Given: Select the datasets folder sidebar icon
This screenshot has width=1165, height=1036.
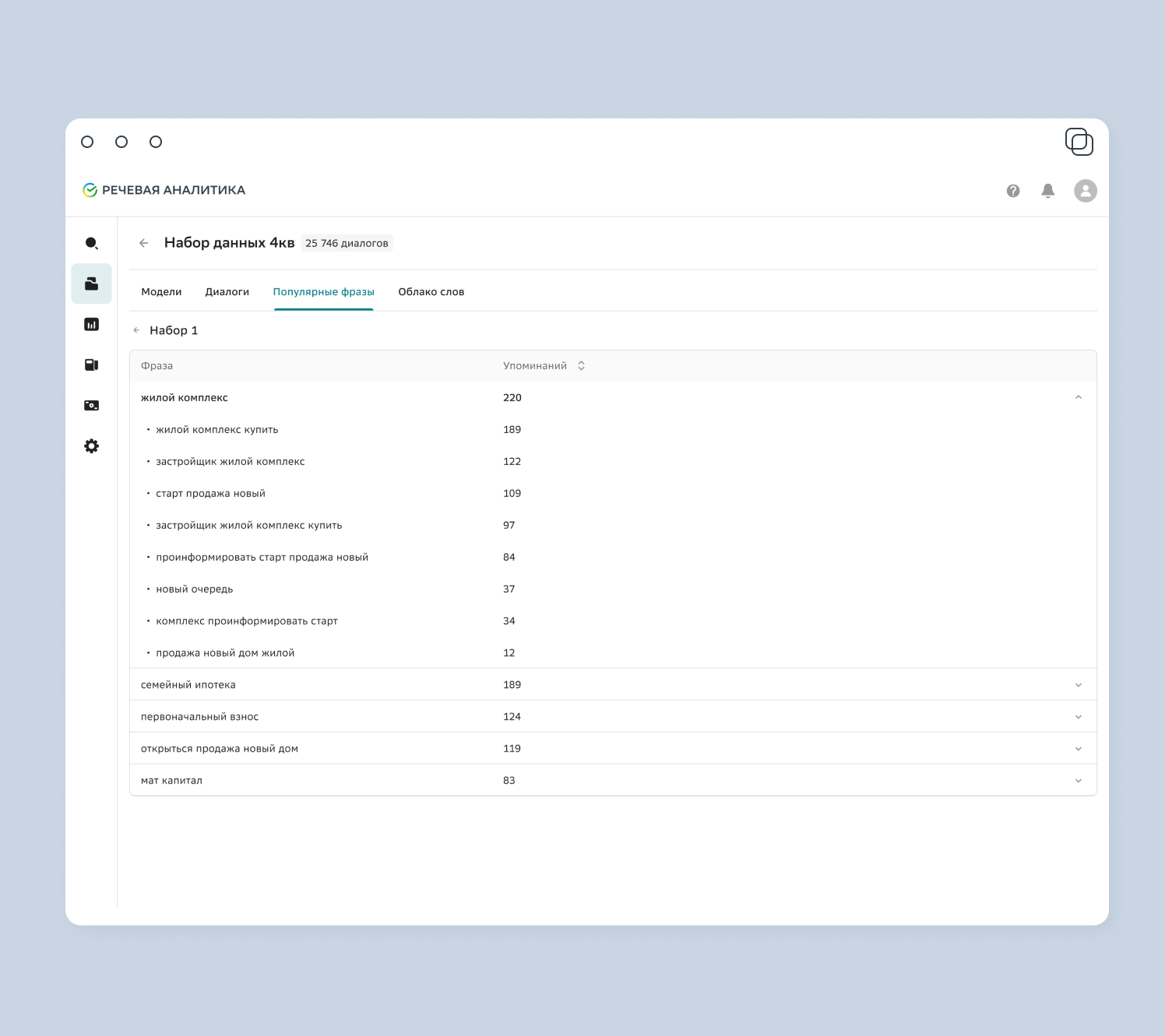Looking at the screenshot, I should [x=91, y=284].
